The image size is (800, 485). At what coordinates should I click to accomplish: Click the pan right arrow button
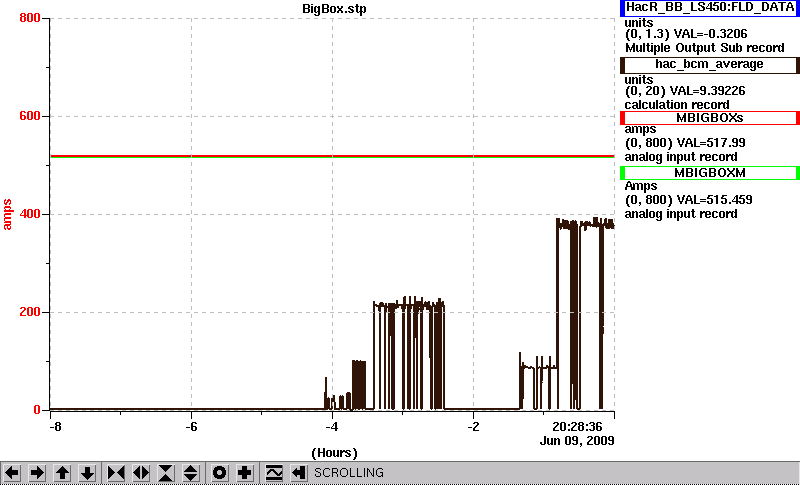point(37,473)
